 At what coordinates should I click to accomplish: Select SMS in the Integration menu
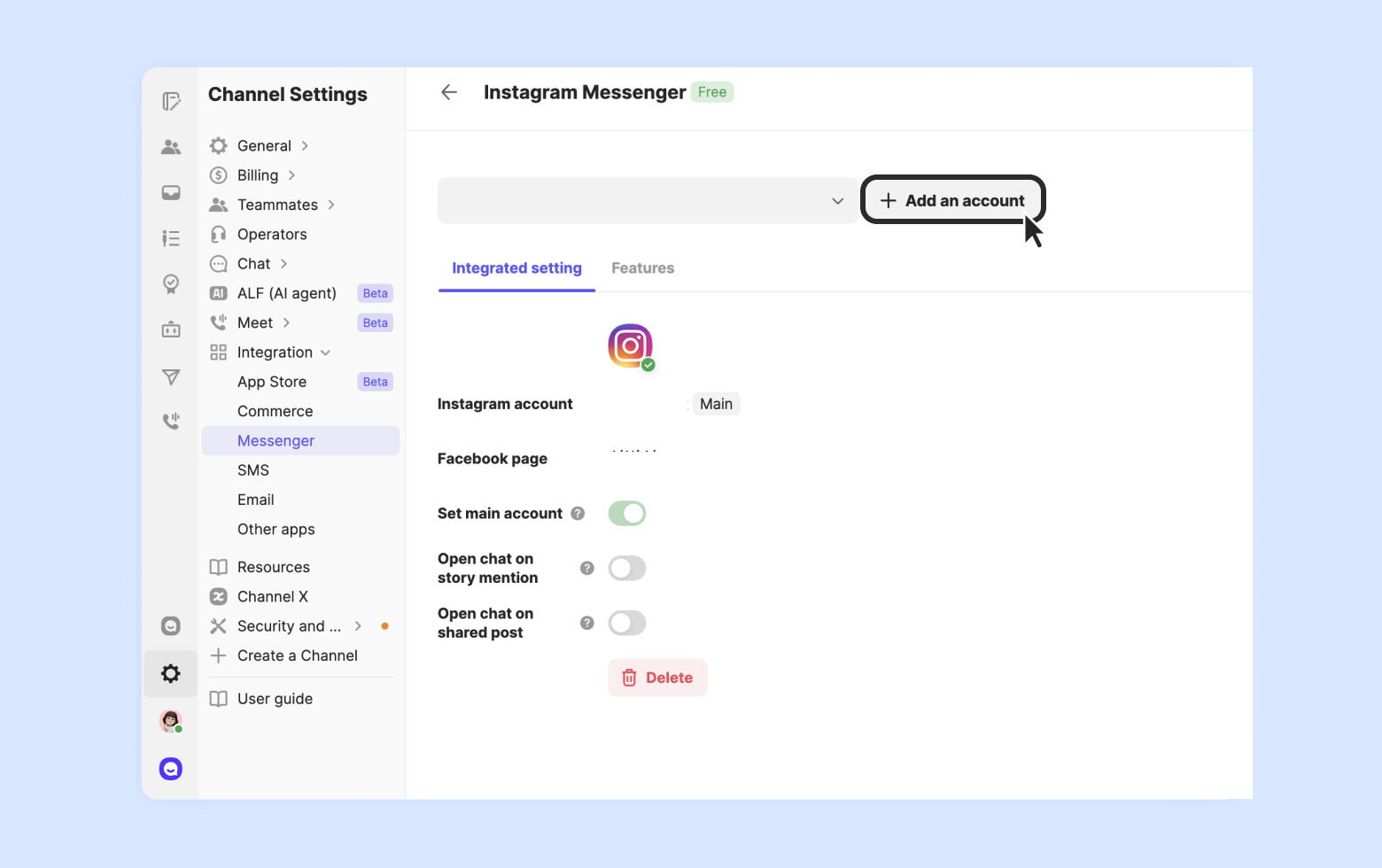click(253, 470)
